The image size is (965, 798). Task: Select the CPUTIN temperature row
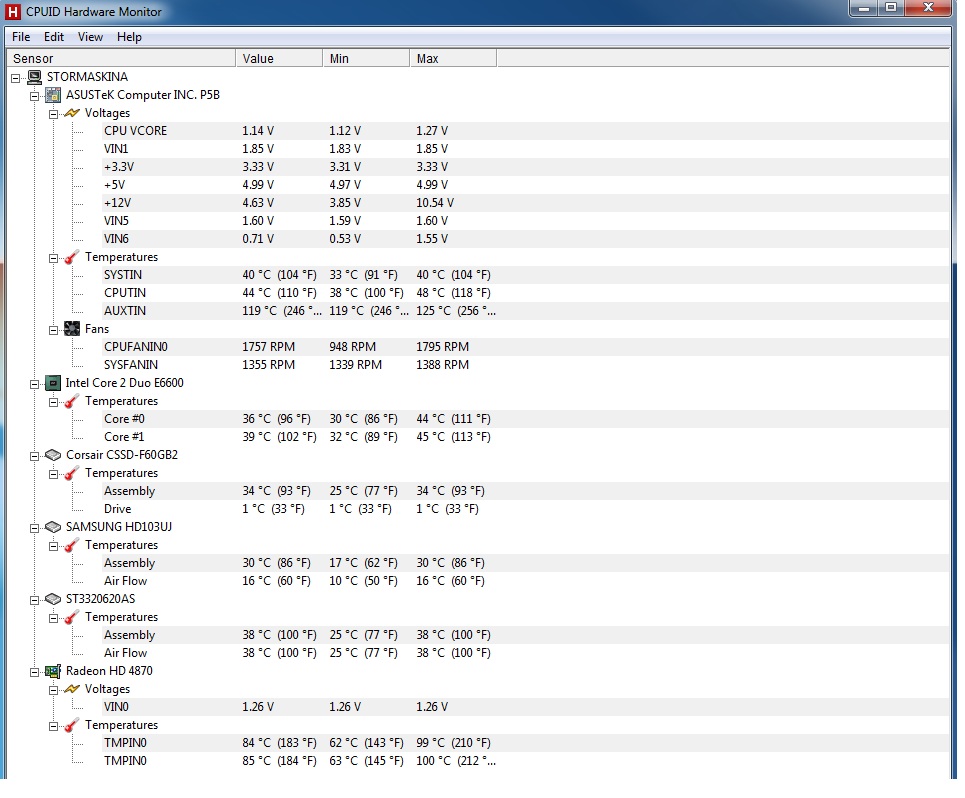point(526,293)
